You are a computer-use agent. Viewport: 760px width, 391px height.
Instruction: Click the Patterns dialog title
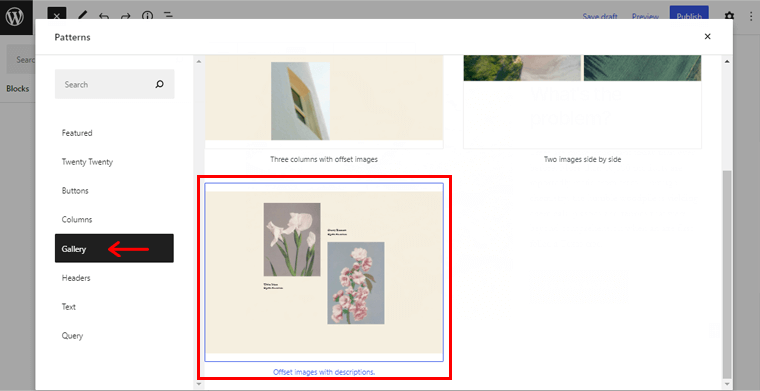[72, 37]
